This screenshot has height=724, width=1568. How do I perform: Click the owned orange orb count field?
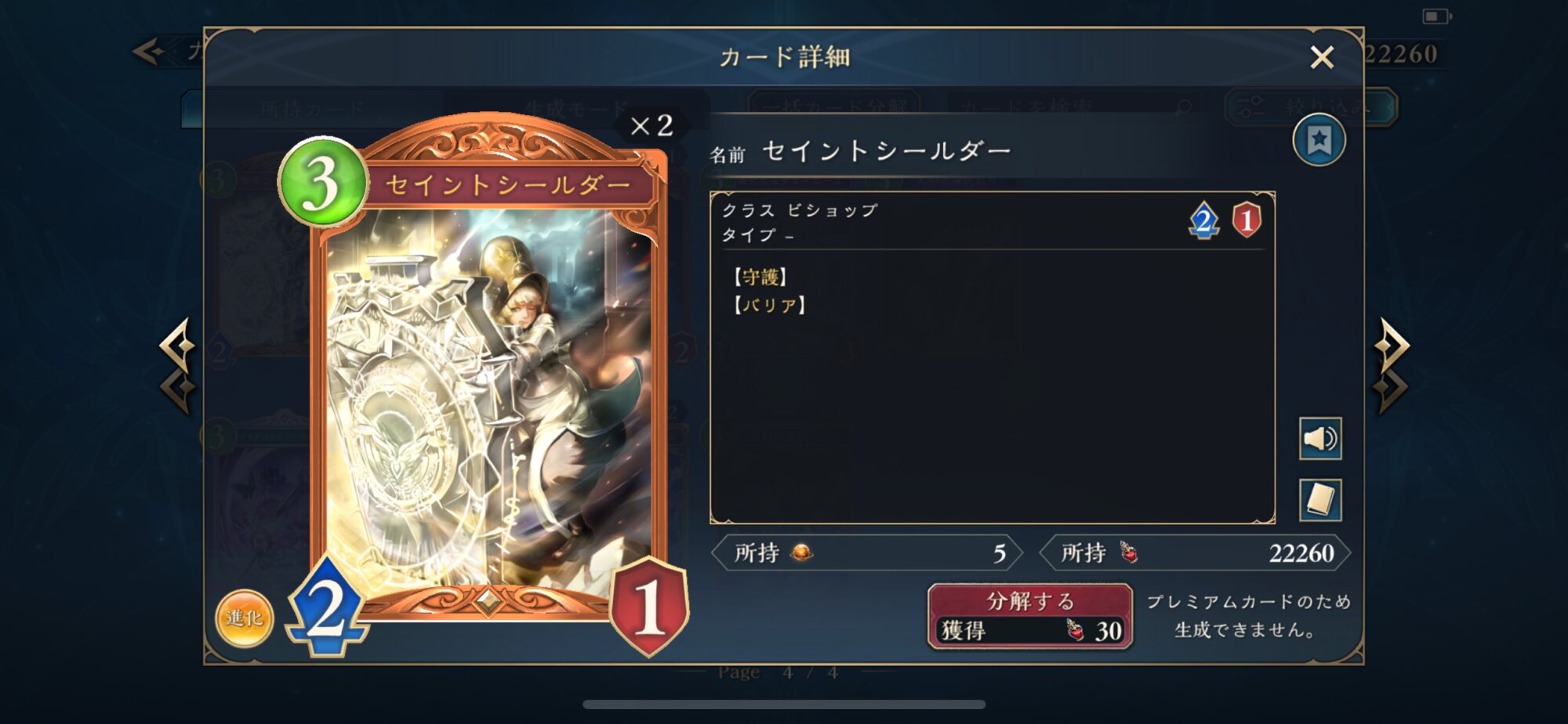(867, 553)
